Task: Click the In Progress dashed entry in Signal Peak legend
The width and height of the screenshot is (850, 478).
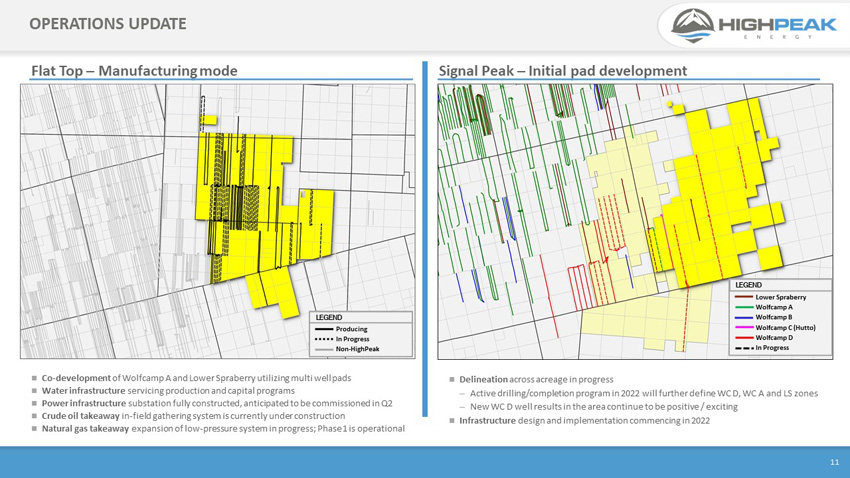Action: [762, 348]
